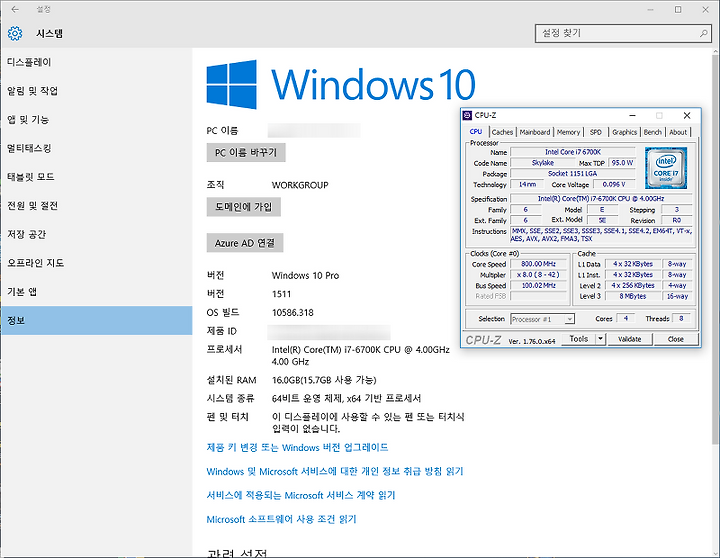Click the Cores value 4
Screen dimensions: 720x558
[x=625, y=318]
